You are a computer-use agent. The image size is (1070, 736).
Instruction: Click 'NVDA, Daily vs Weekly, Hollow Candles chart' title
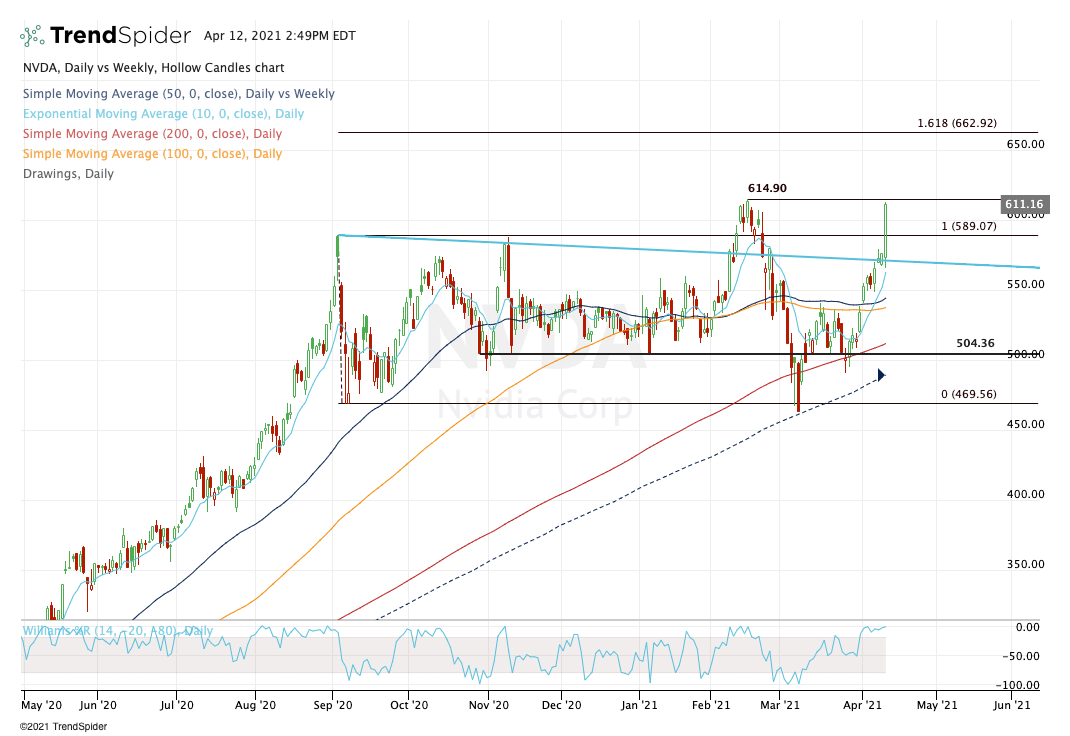coord(154,68)
